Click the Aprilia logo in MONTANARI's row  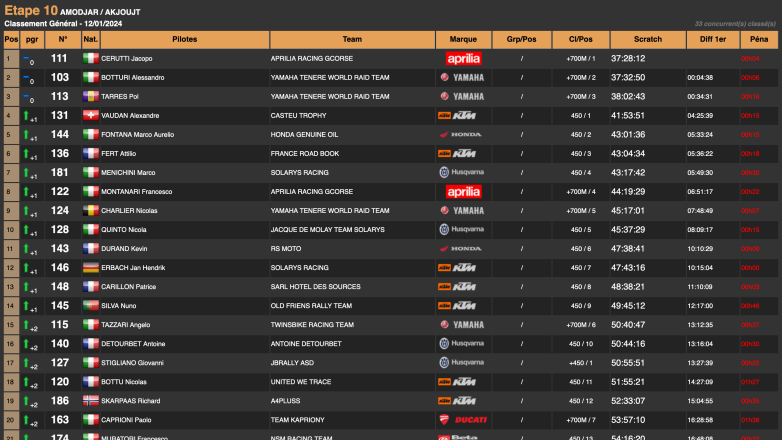coord(463,192)
